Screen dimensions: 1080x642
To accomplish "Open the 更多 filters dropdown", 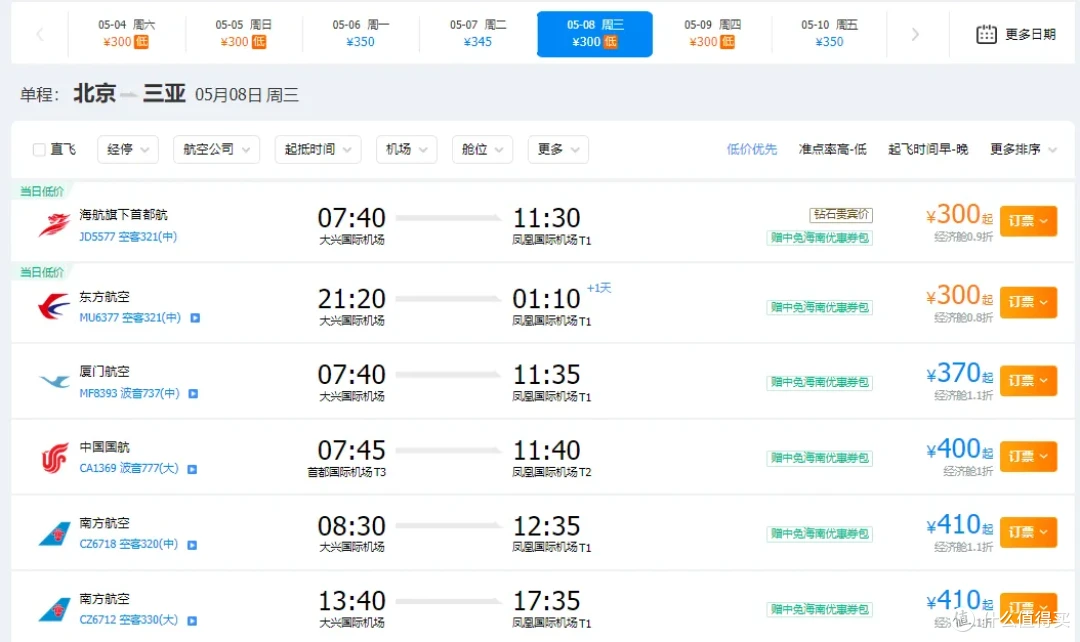I will pyautogui.click(x=558, y=149).
